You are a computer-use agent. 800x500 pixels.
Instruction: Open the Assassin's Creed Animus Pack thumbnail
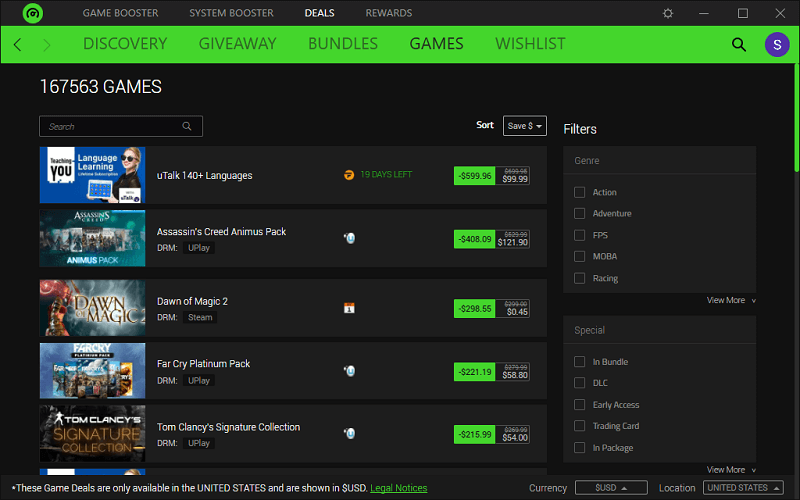[92, 238]
